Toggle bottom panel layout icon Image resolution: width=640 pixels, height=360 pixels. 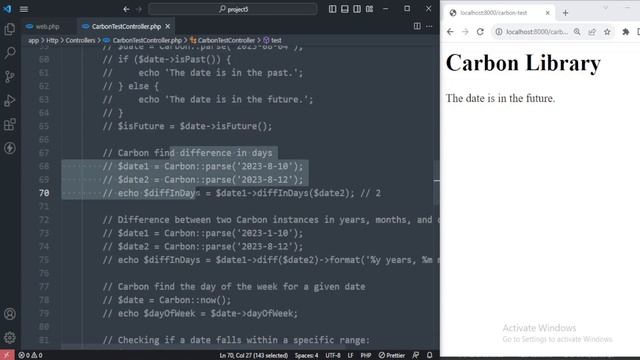pos(345,9)
